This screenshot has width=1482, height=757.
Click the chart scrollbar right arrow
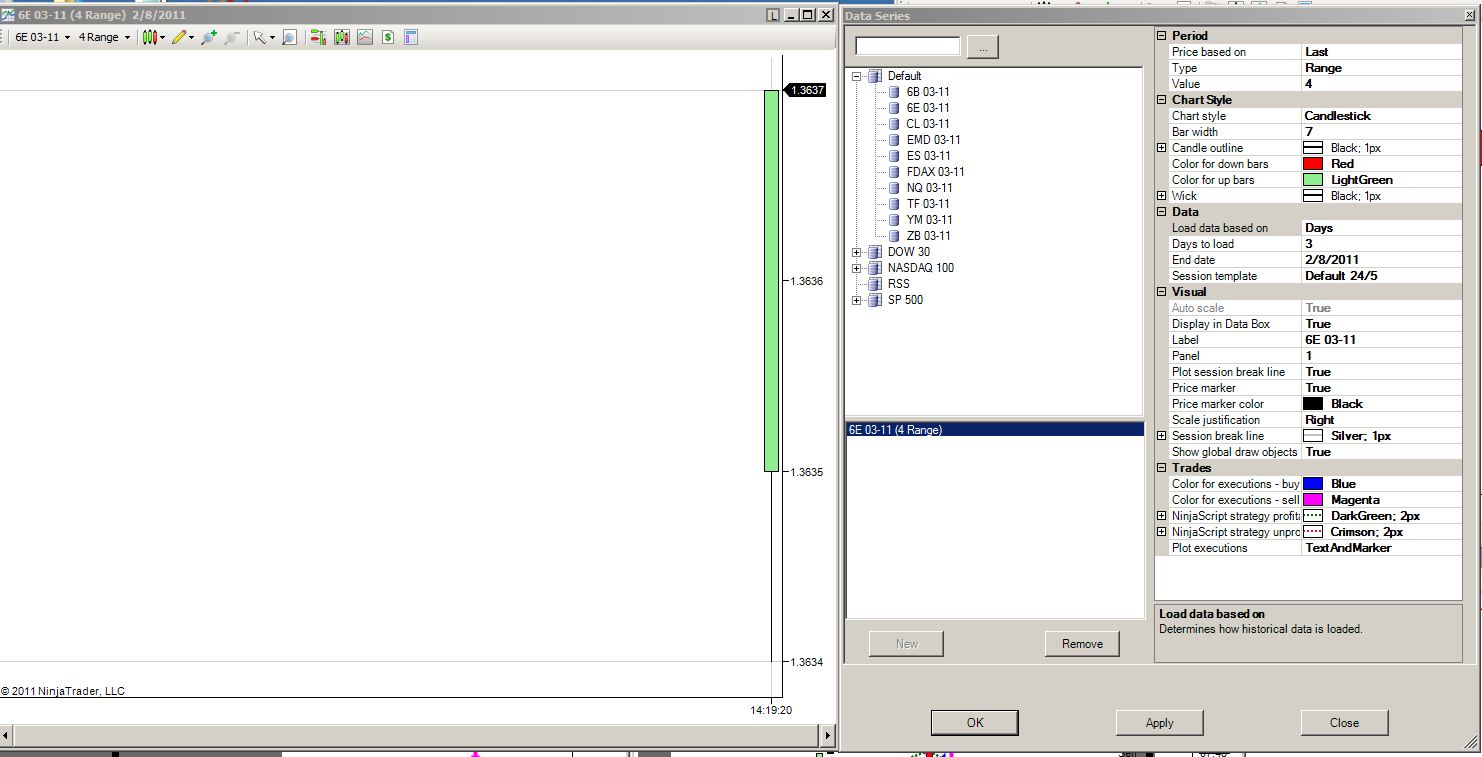coord(827,736)
